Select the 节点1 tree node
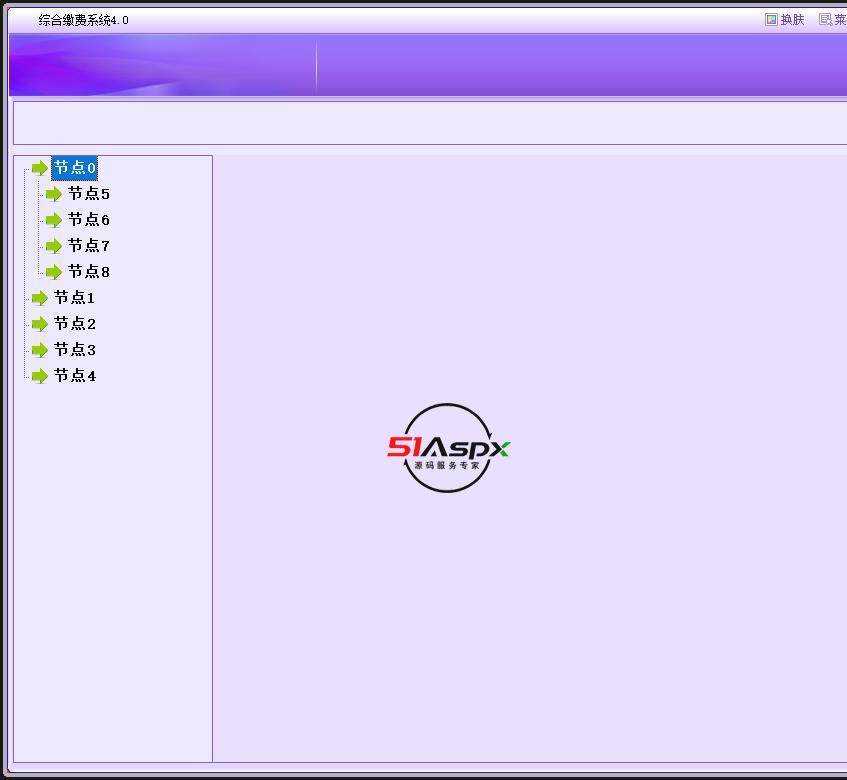This screenshot has width=847, height=780. pyautogui.click(x=75, y=297)
